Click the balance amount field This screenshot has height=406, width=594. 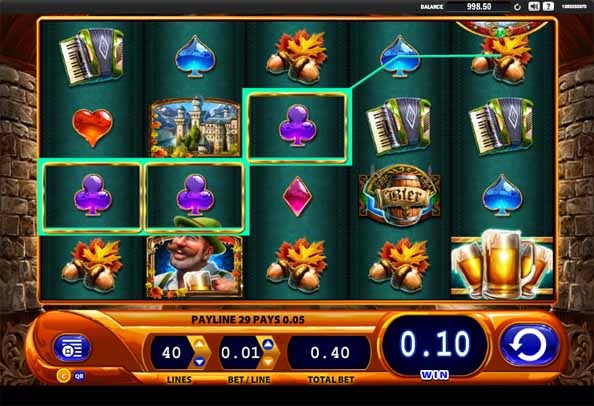(x=479, y=6)
